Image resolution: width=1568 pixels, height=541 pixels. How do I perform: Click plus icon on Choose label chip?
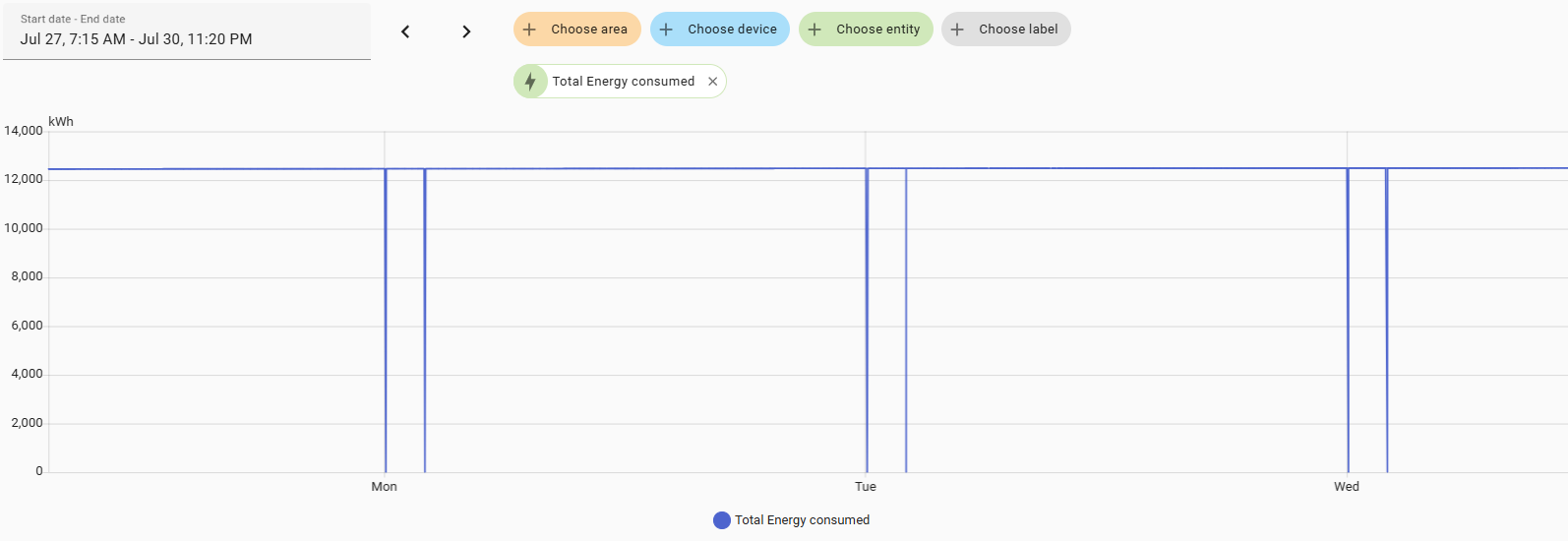957,30
